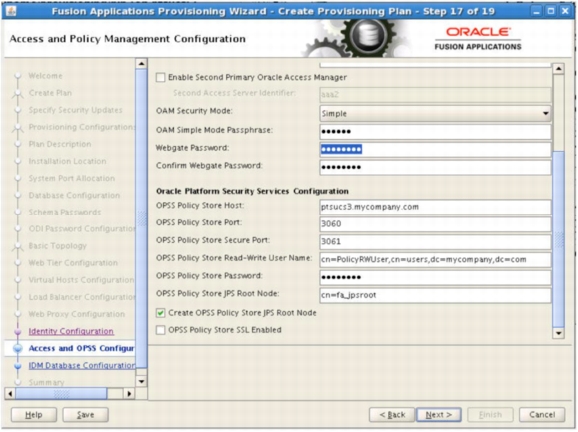Minimize the wizard window

click(x=537, y=11)
